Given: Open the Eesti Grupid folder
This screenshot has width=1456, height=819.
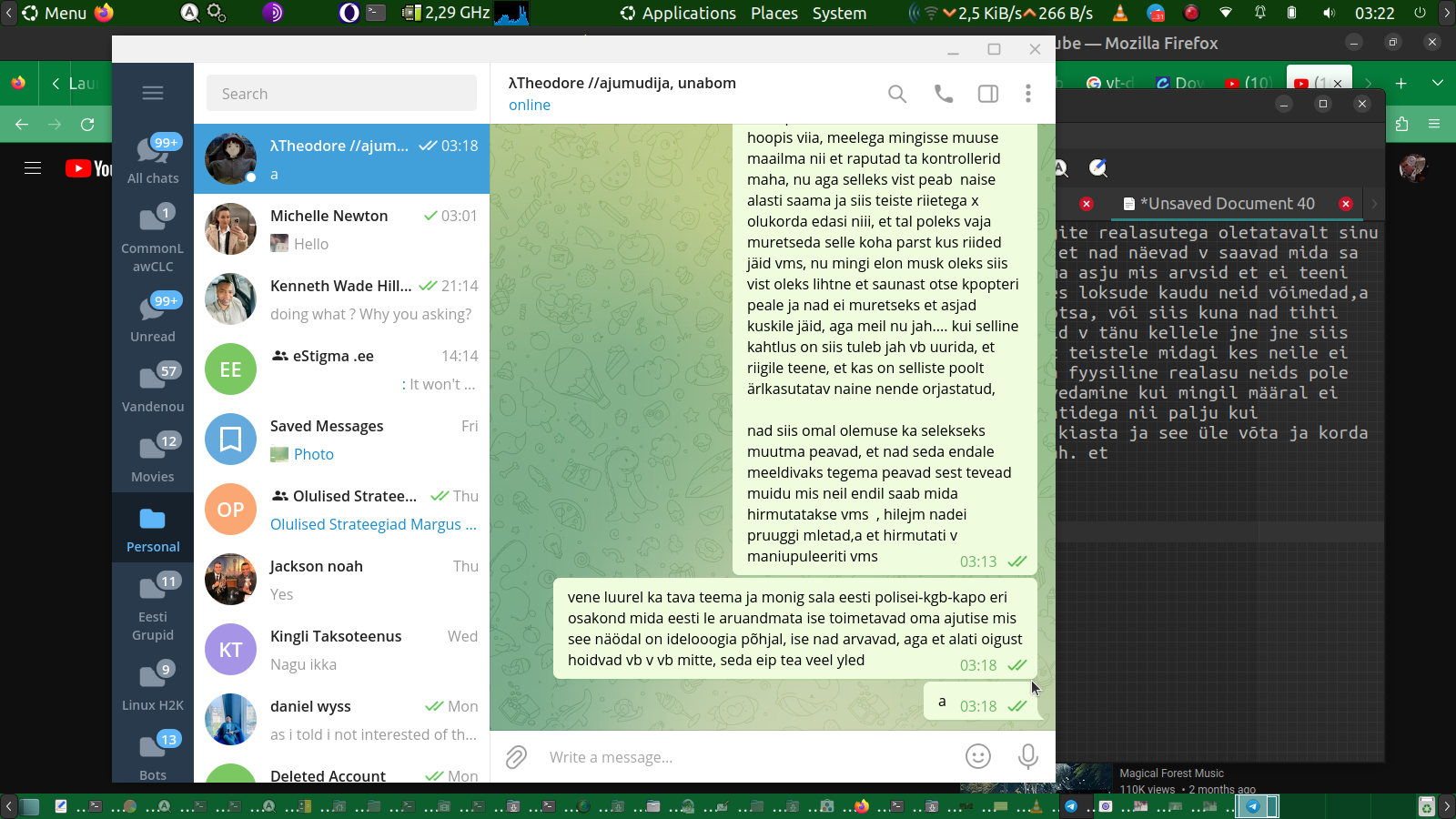Looking at the screenshot, I should (153, 607).
